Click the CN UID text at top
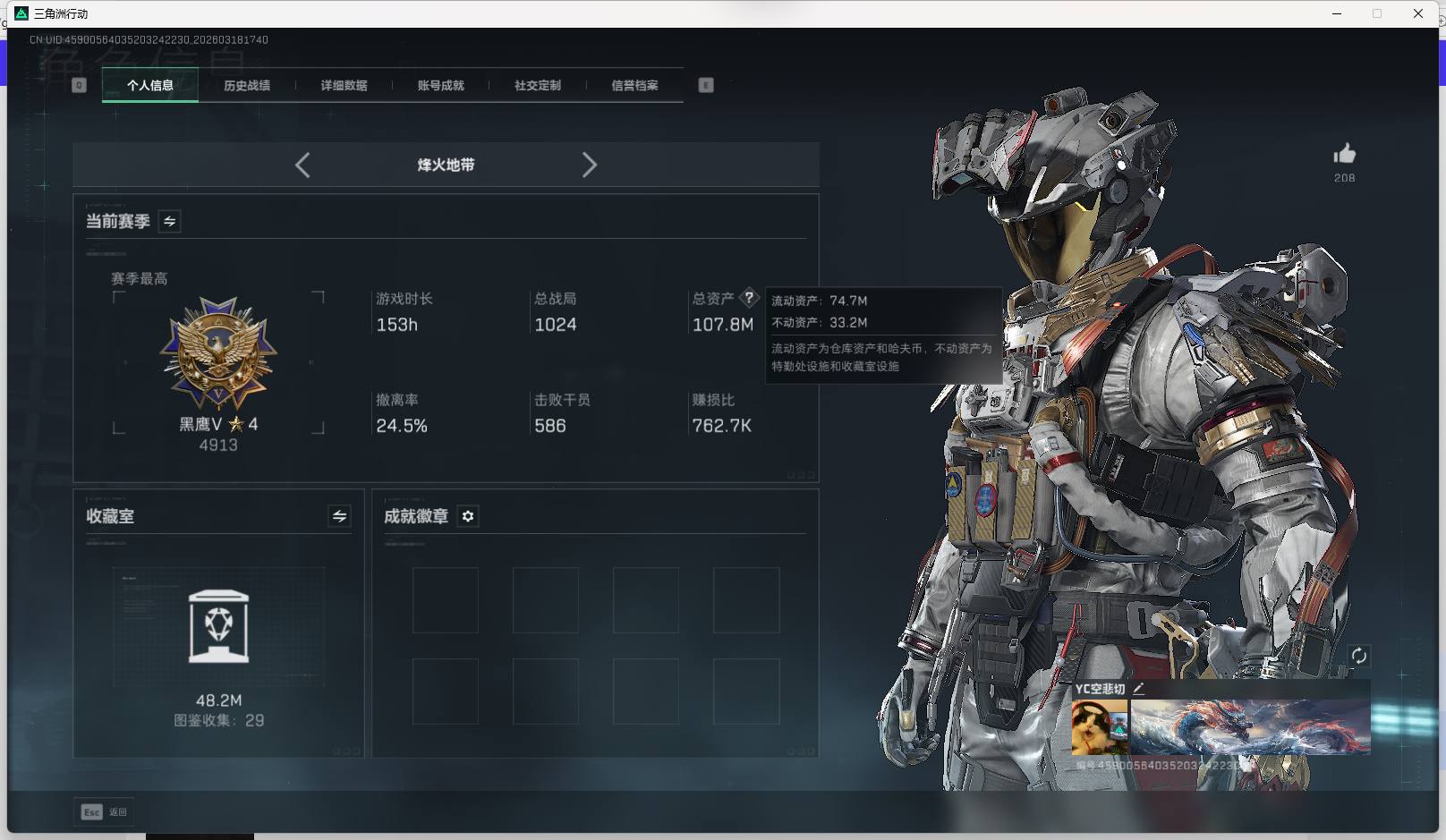 point(149,39)
